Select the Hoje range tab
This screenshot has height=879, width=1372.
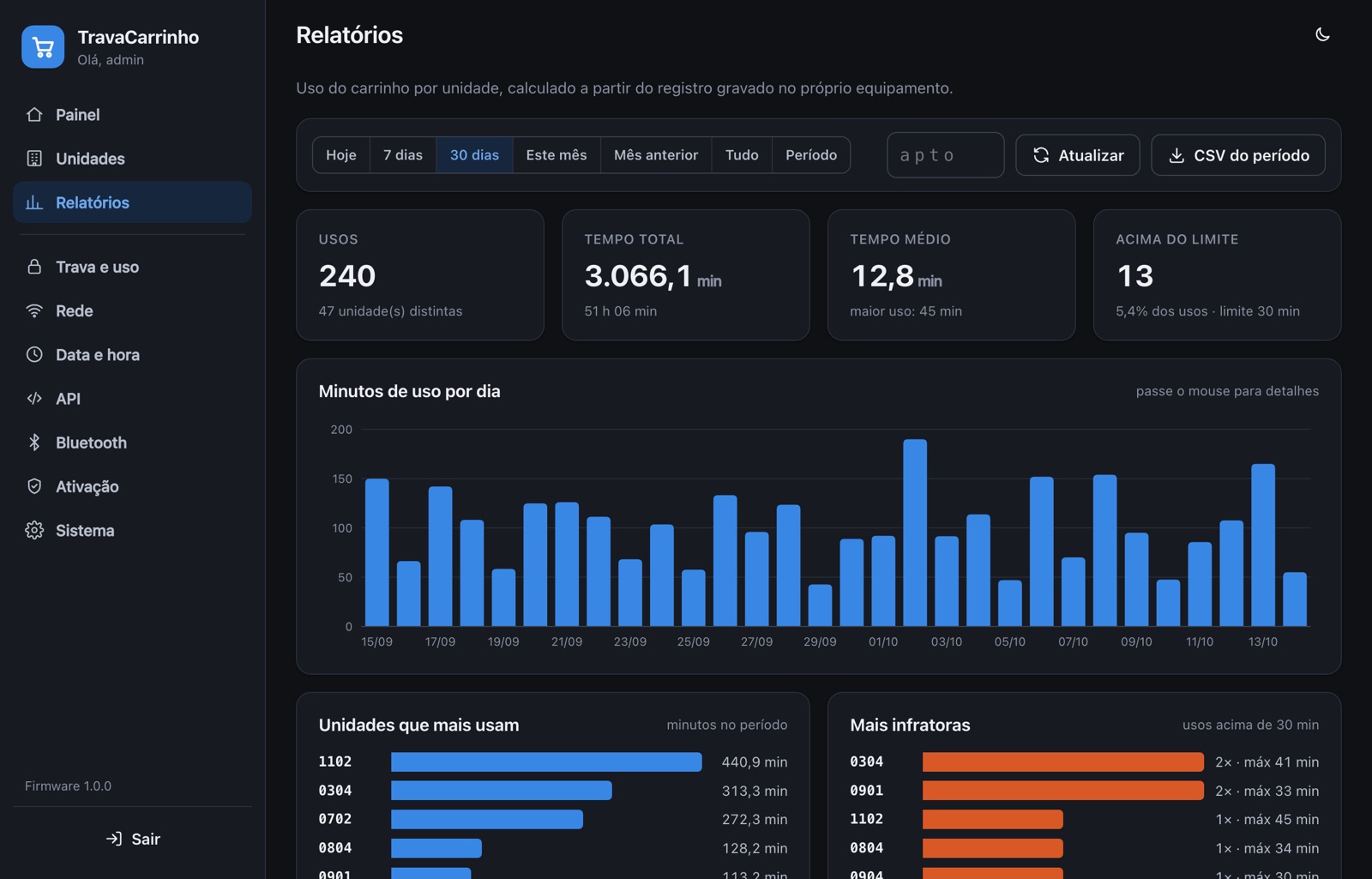click(x=341, y=155)
